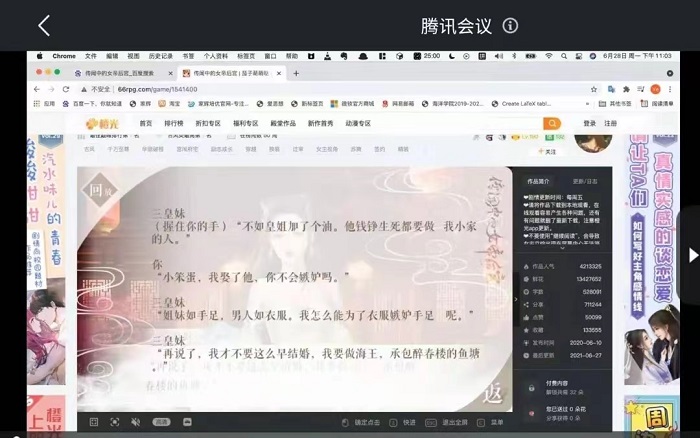The width and height of the screenshot is (700, 438).
Task: Go to 首页 in site navigation
Action: [146, 124]
